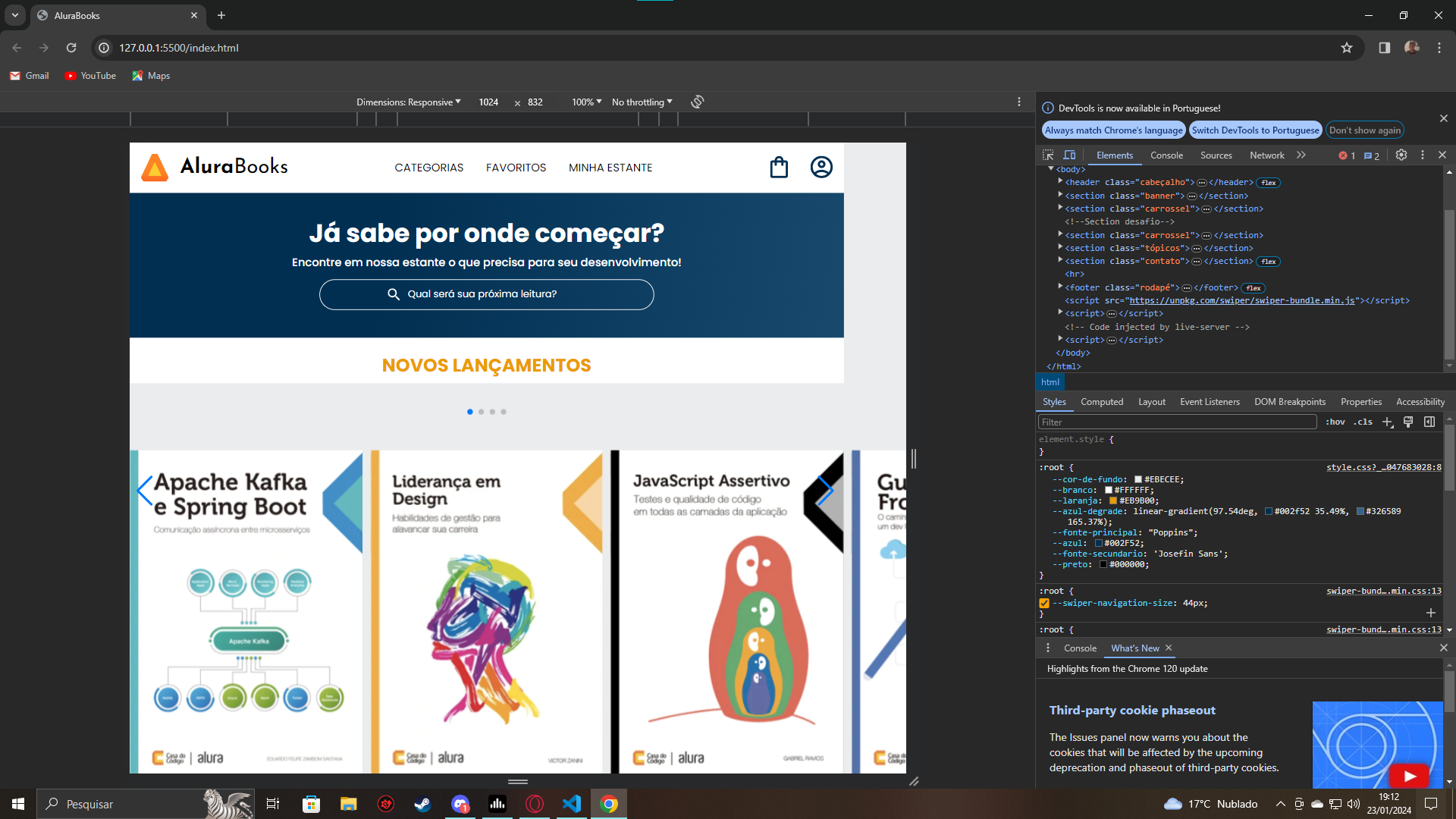Click the shopping cart icon
This screenshot has width=1456, height=819.
(x=780, y=167)
